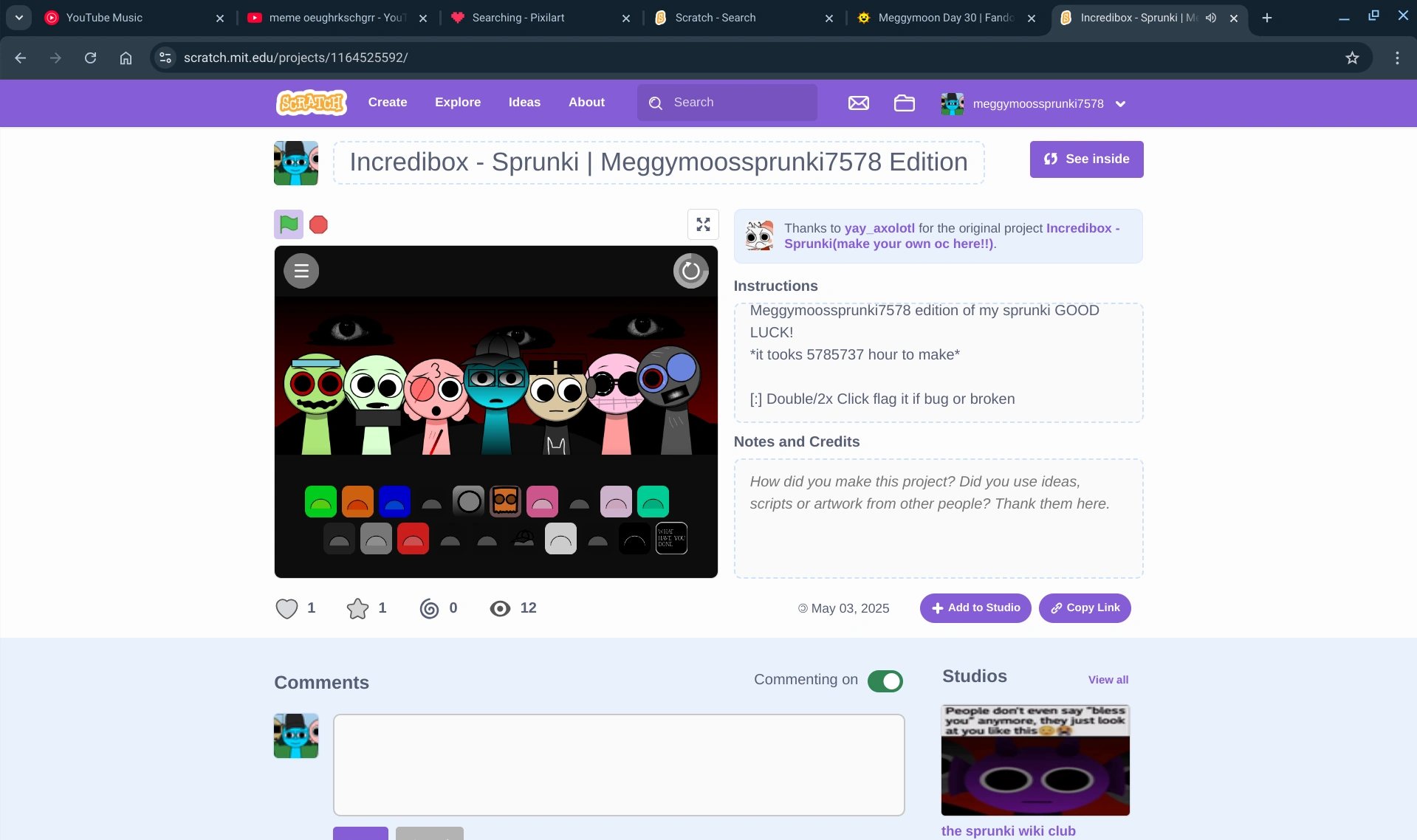The width and height of the screenshot is (1417, 840).
Task: Select the pink sprunki icon
Action: [x=542, y=501]
